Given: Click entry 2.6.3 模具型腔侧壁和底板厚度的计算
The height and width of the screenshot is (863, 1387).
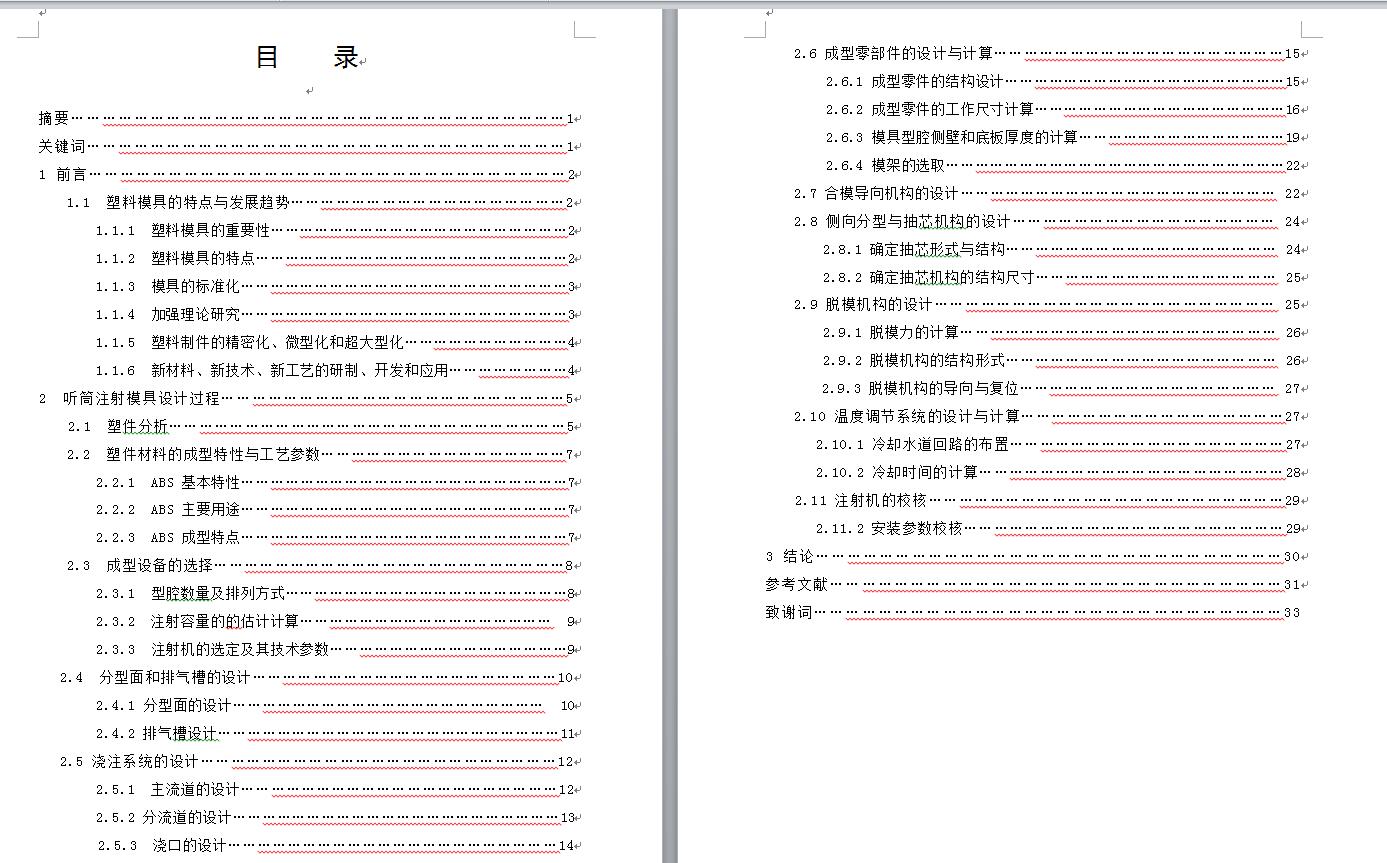Looking at the screenshot, I should coord(1063,137).
